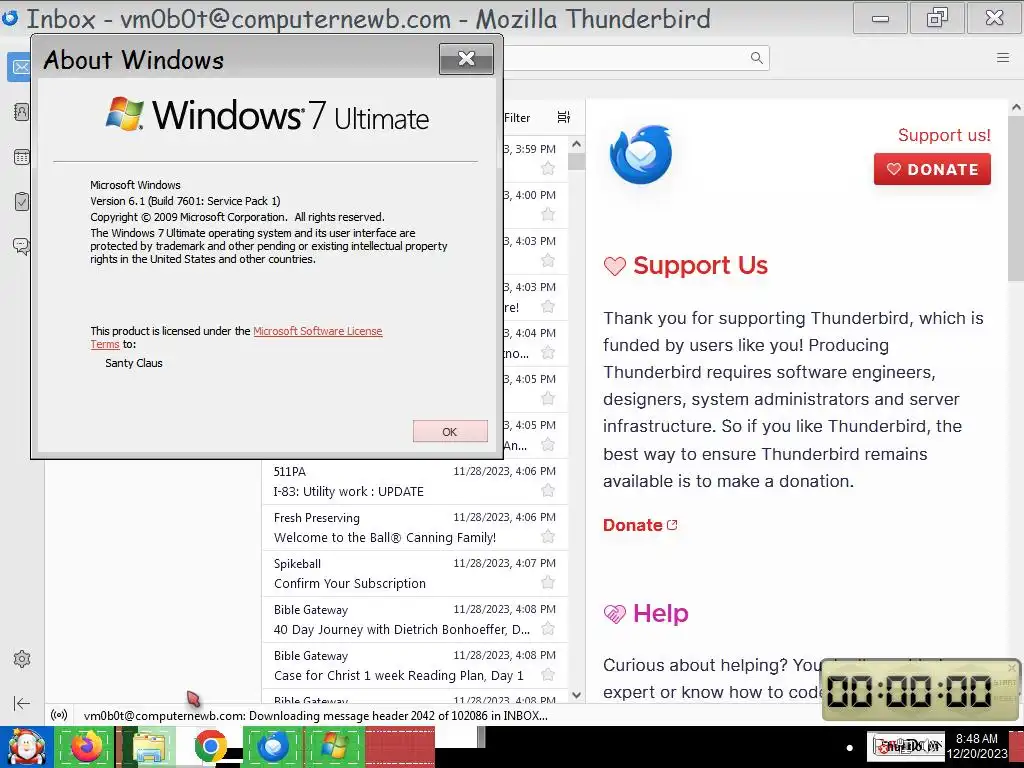Click the 00:00:00 timer display
Screen dimensions: 1024x768
tap(909, 691)
